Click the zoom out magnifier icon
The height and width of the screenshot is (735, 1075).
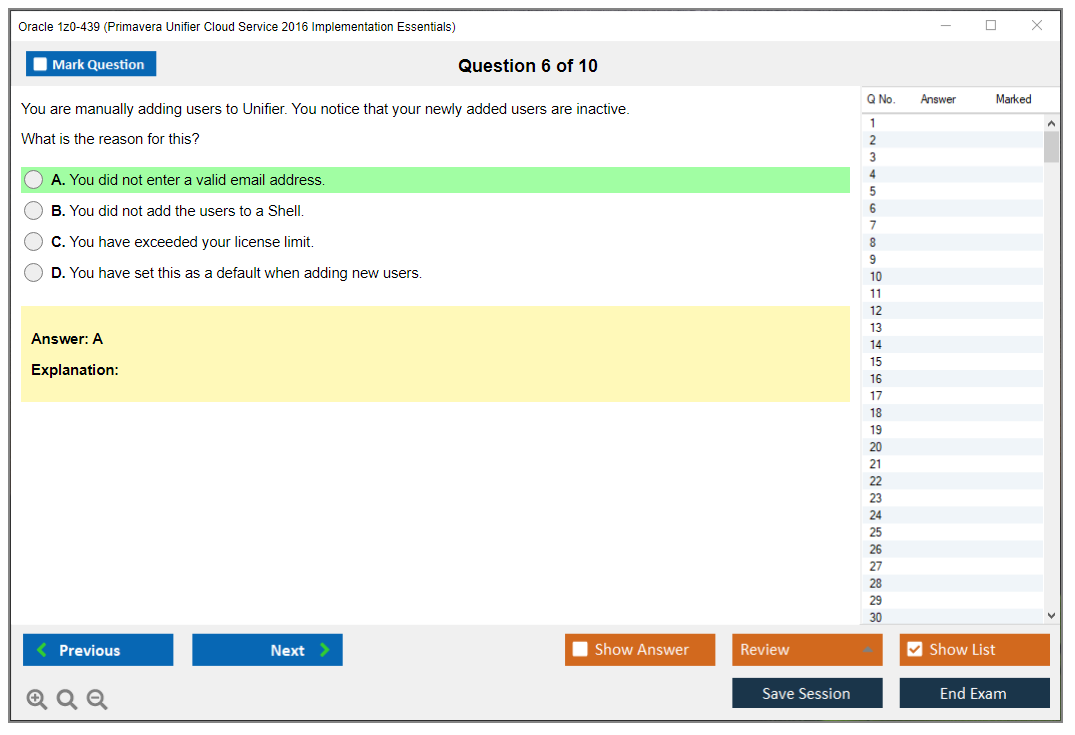coord(97,700)
